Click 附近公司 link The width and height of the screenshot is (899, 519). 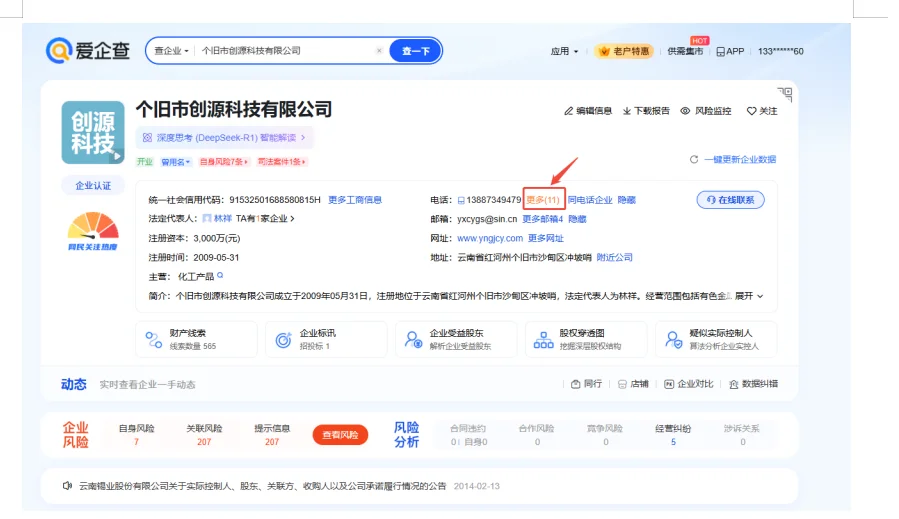pos(615,257)
